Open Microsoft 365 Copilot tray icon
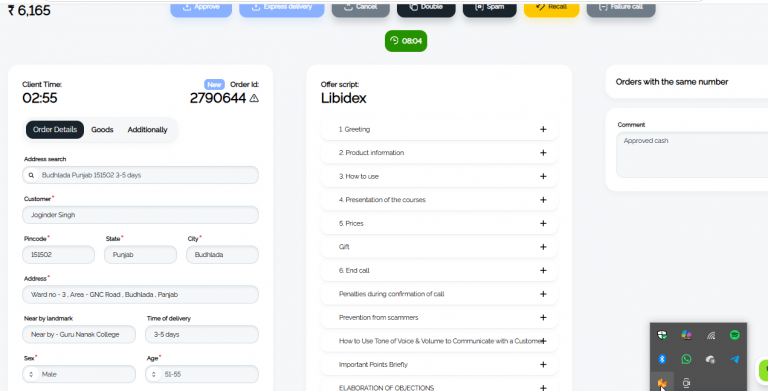 (686, 335)
